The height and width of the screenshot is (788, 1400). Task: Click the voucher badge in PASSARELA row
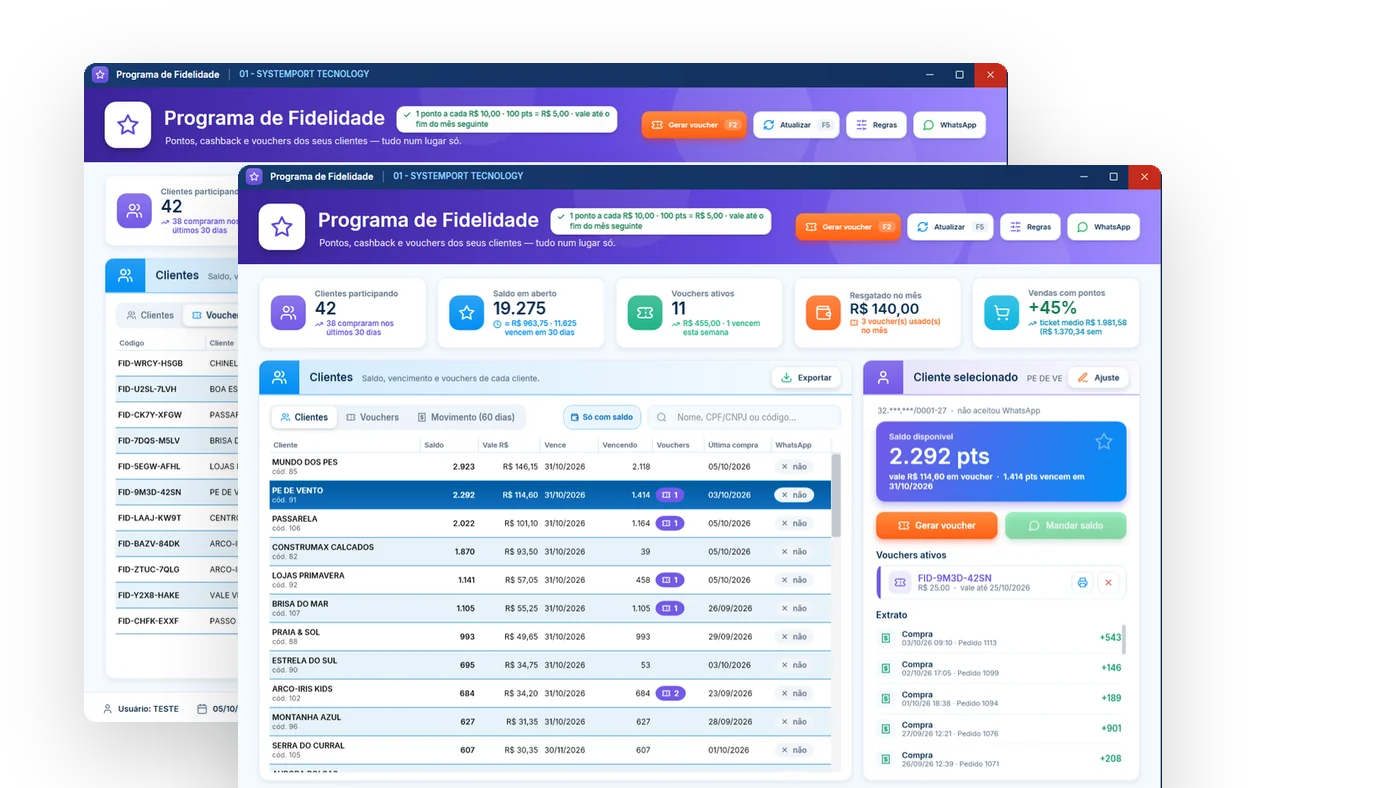[x=670, y=523]
